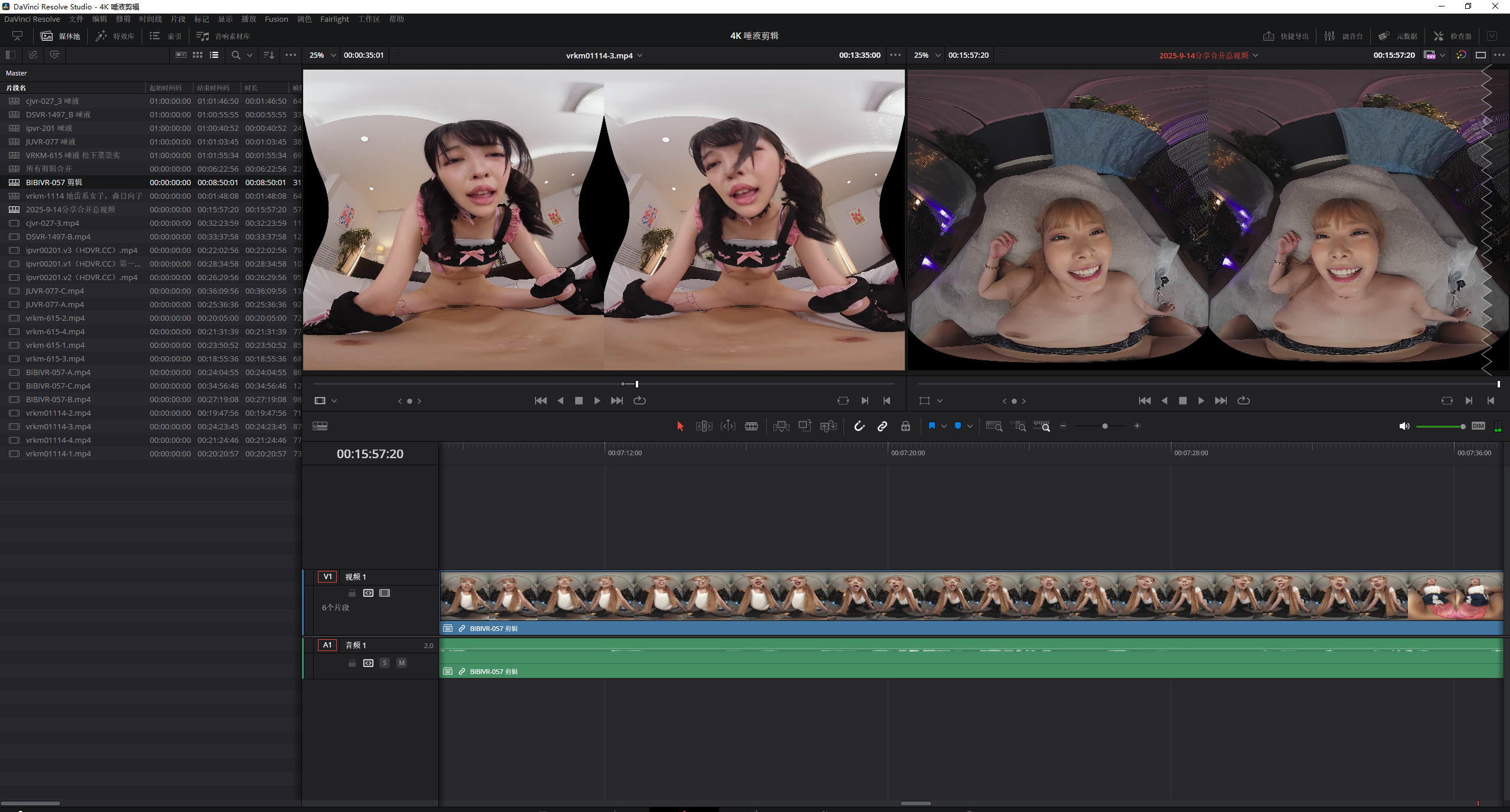Open the bypass color grades icon
Viewport: 1510px width, 812px height.
1461,55
